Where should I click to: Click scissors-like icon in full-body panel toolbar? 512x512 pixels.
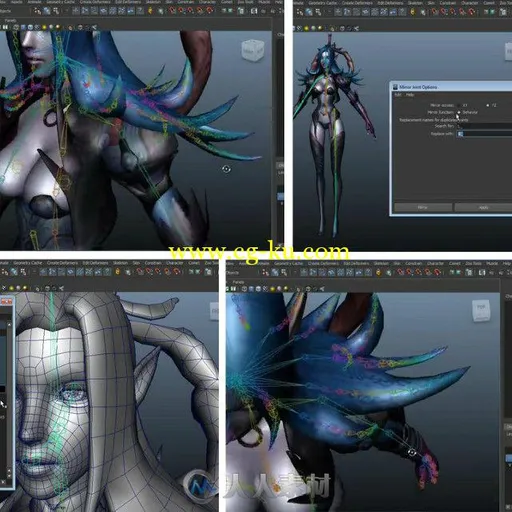pyautogui.click(x=356, y=28)
